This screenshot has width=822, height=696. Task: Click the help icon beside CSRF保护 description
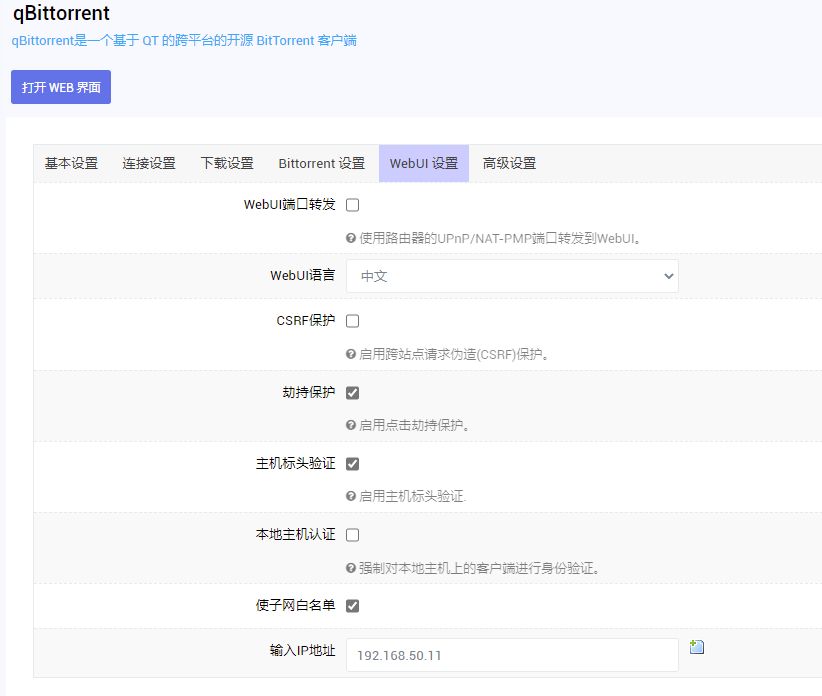tap(351, 354)
